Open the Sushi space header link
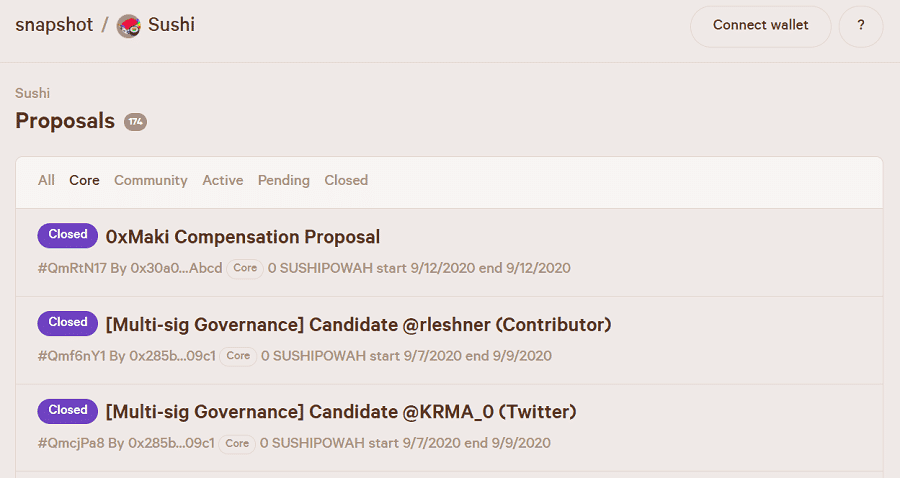Image resolution: width=900 pixels, height=478 pixels. (171, 25)
